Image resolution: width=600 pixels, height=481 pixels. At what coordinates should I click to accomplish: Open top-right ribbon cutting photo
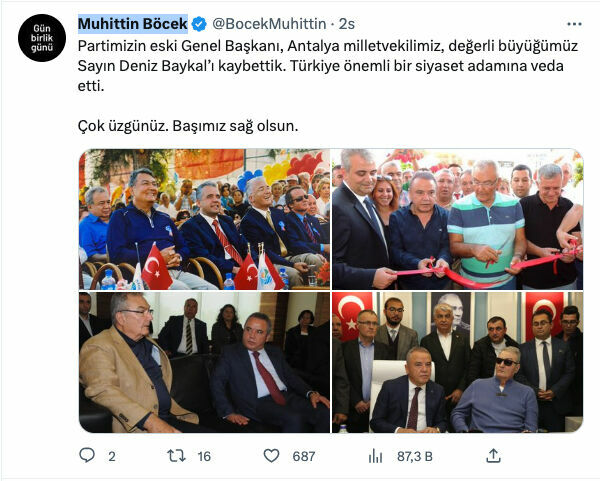pos(458,219)
